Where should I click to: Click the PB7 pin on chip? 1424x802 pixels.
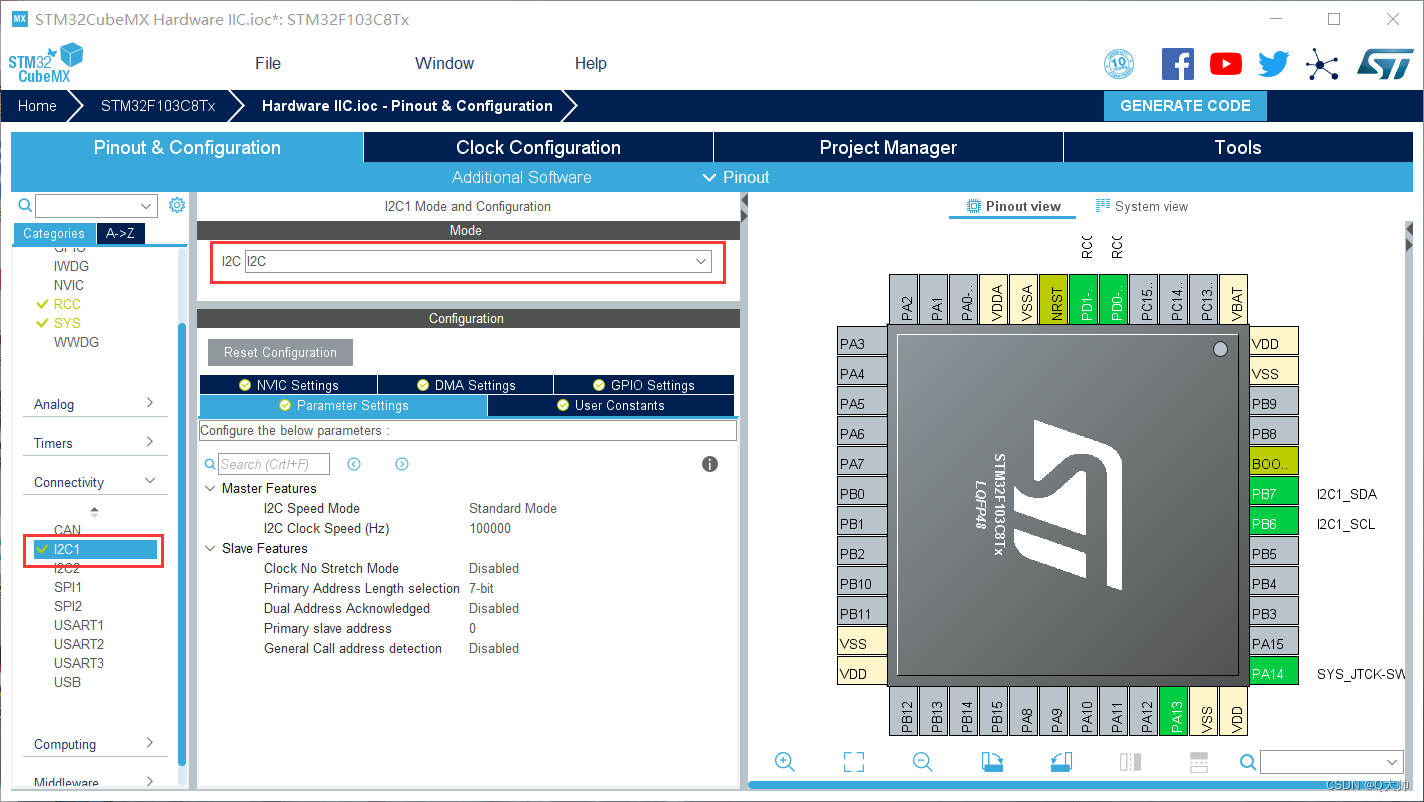coord(1274,493)
